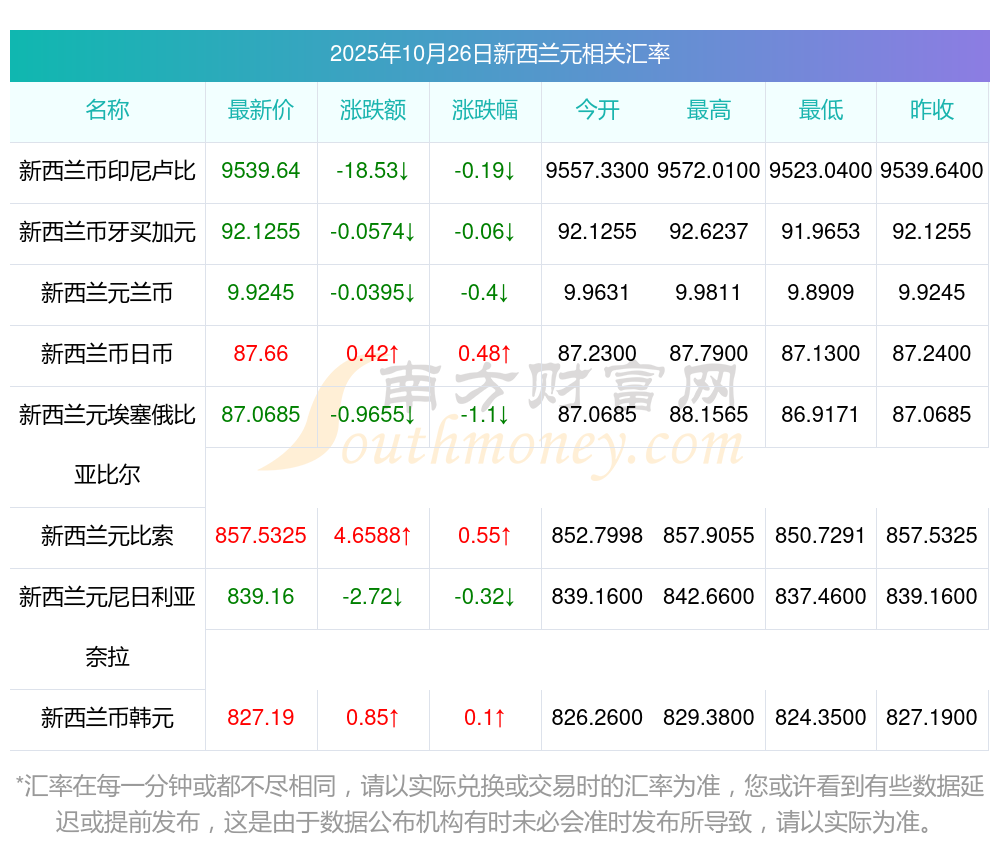Click the red 87.66 latest price value
This screenshot has height=853, width=1000.
(x=261, y=354)
